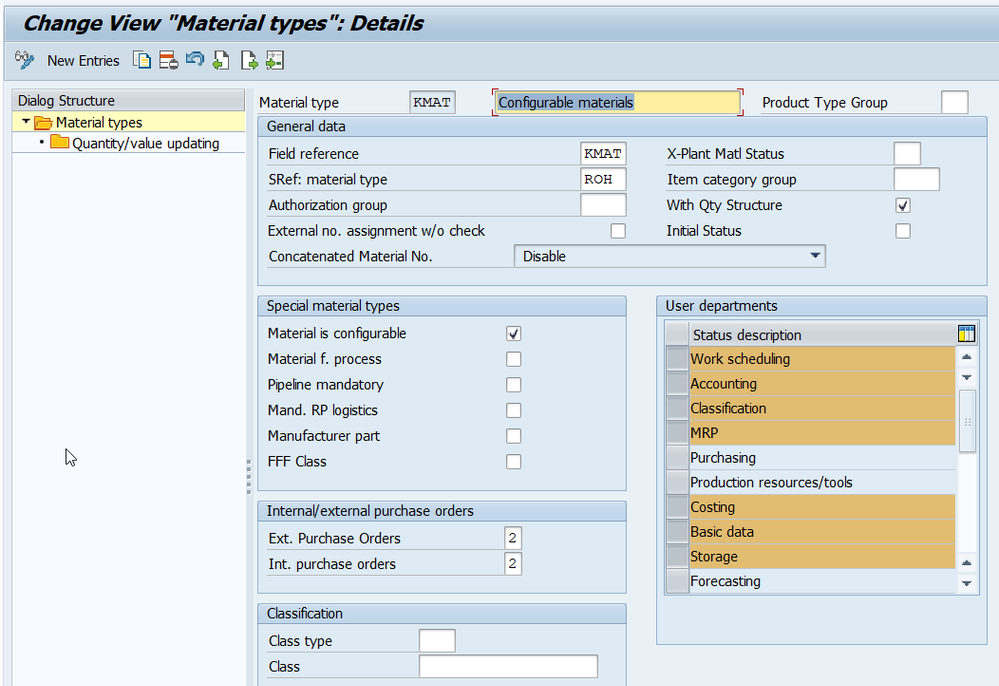Viewport: 999px width, 686px height.
Task: Select the Purchasing row in User departments
Action: tap(722, 458)
